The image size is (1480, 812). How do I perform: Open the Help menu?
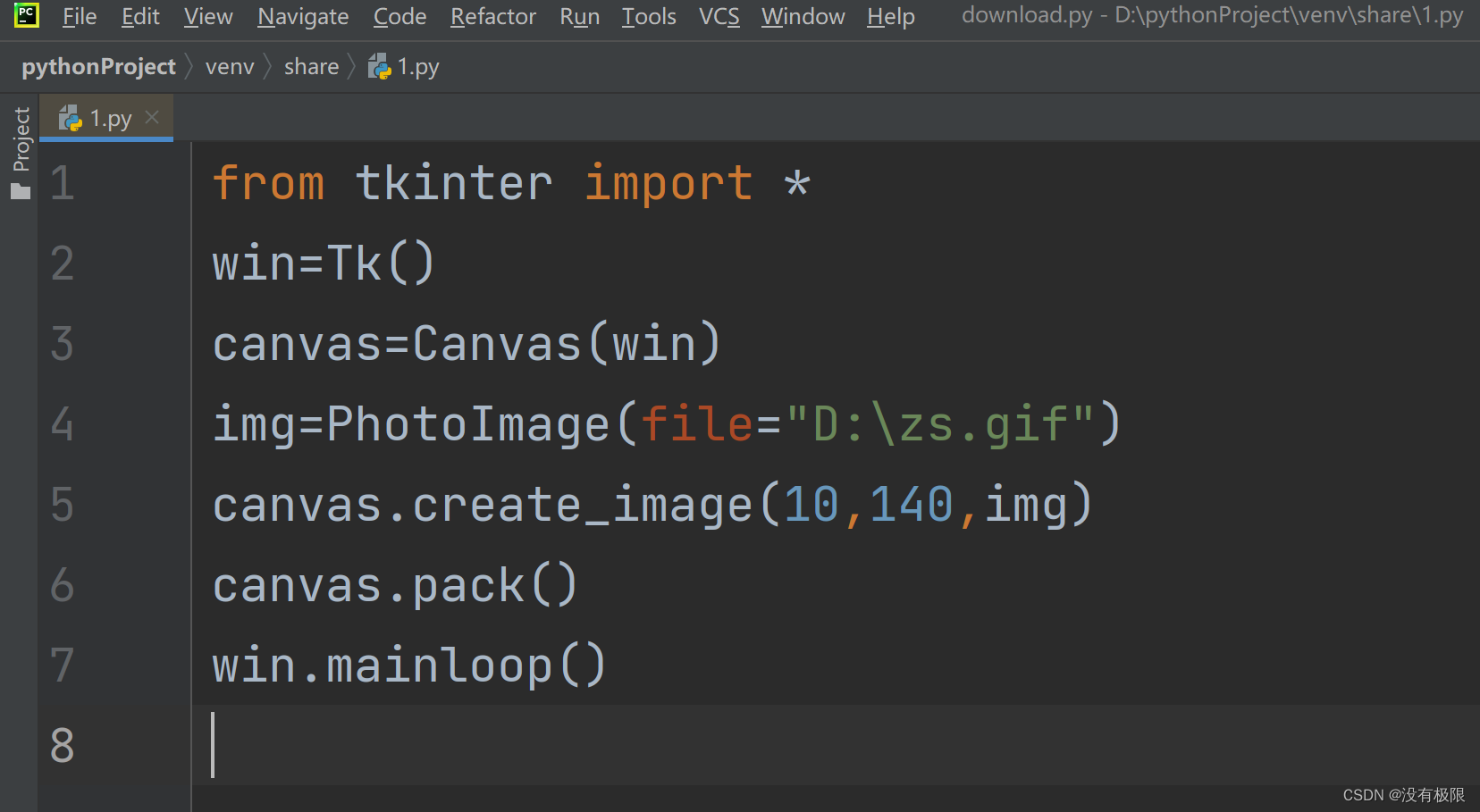click(x=891, y=17)
